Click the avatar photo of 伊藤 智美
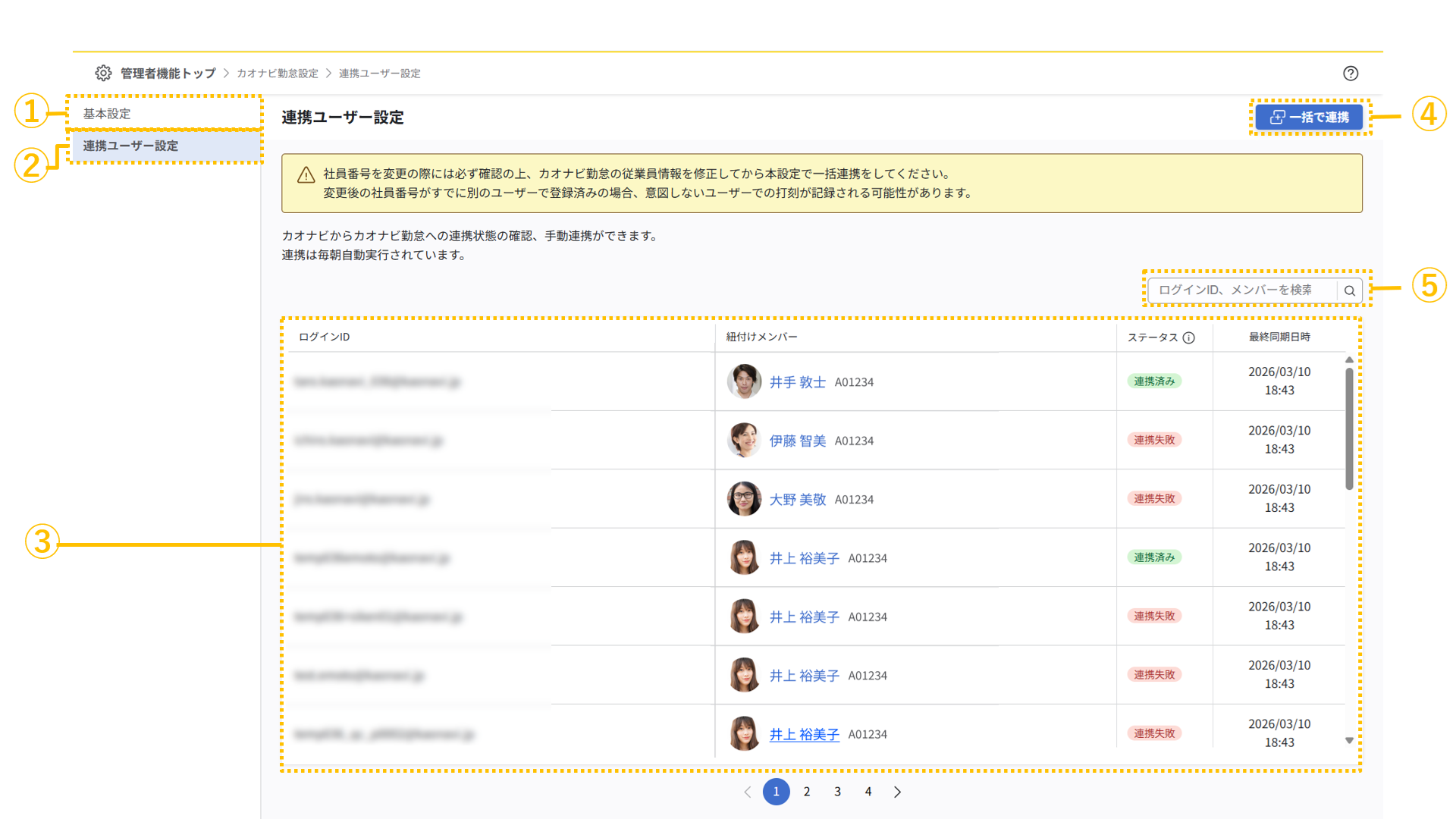Image resolution: width=1456 pixels, height=819 pixels. 744,440
